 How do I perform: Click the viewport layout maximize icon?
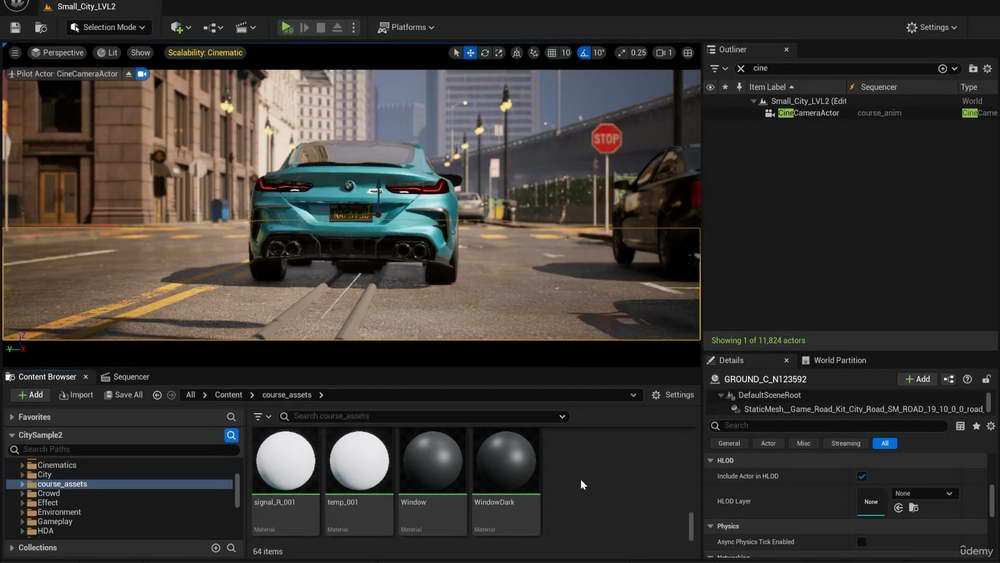click(688, 53)
